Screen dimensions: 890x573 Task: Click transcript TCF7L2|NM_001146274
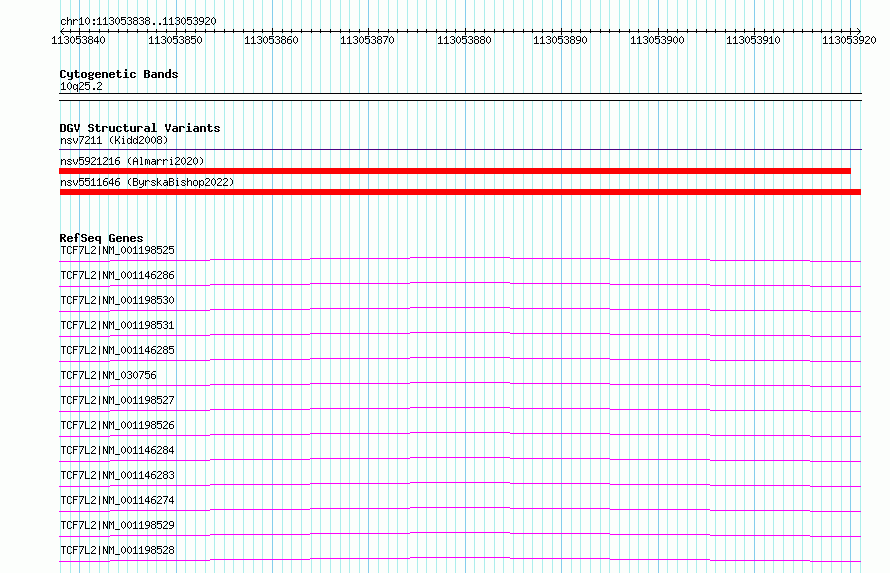click(x=117, y=500)
